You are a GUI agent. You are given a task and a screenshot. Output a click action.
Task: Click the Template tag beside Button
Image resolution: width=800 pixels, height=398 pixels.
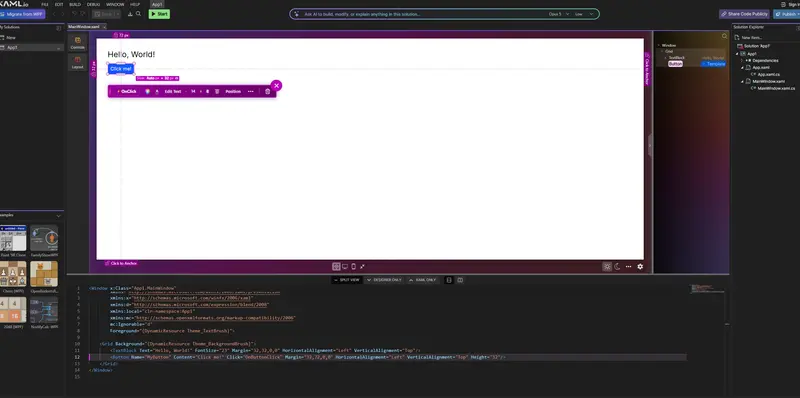tap(713, 64)
